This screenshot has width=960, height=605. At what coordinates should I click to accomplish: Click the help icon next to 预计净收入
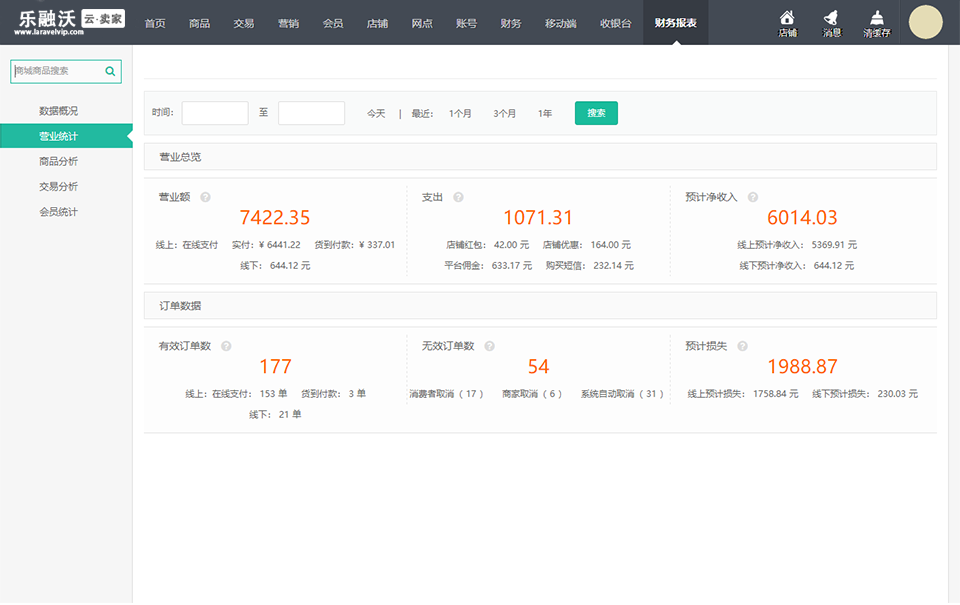(753, 197)
